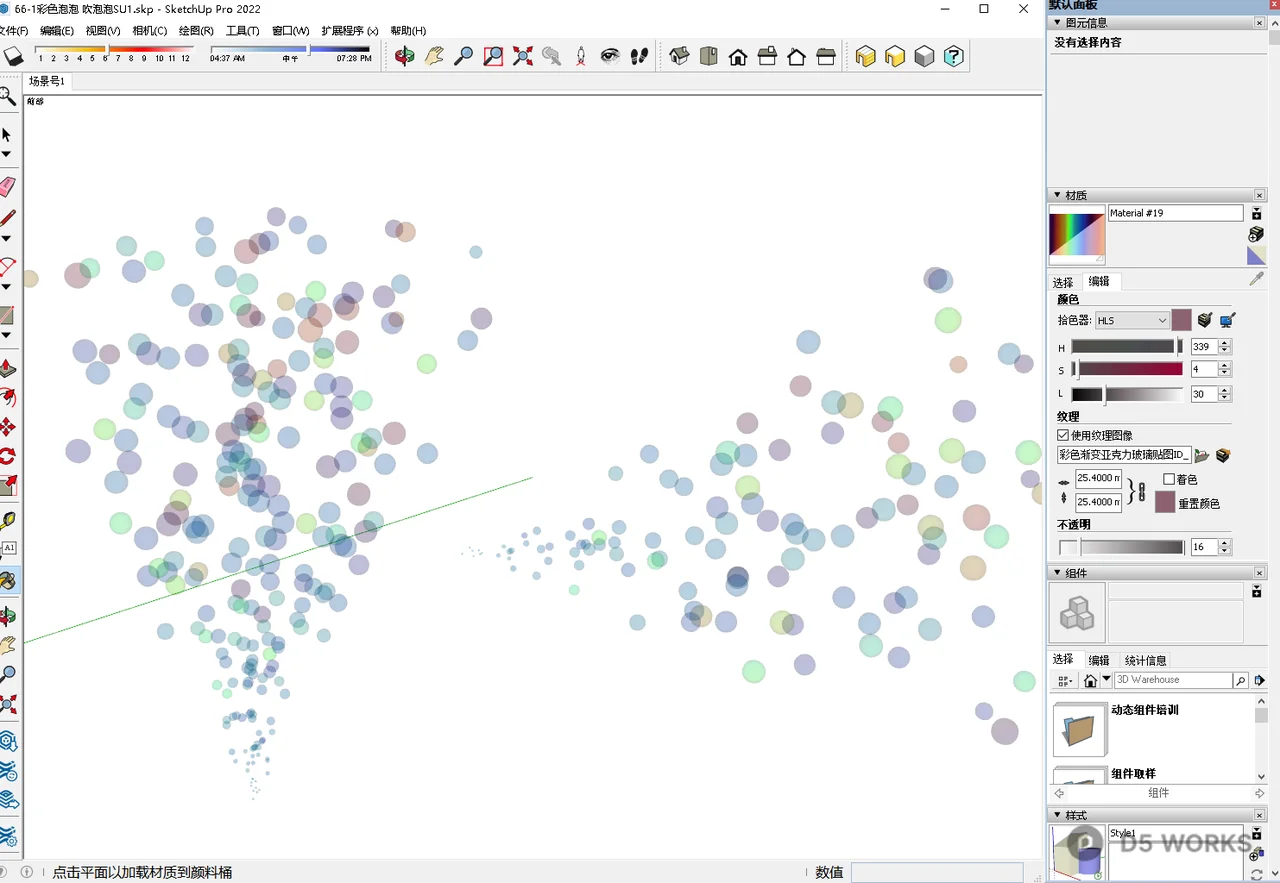
Task: Click the Zoom Extents tool
Action: [522, 56]
